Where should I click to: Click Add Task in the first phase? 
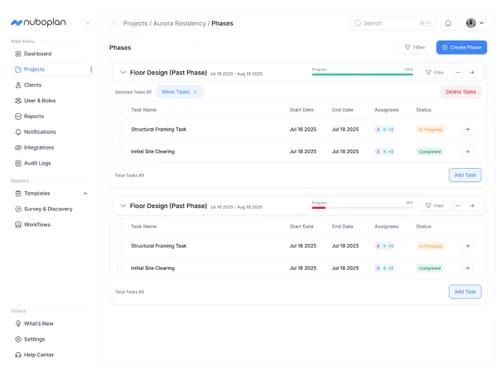465,175
